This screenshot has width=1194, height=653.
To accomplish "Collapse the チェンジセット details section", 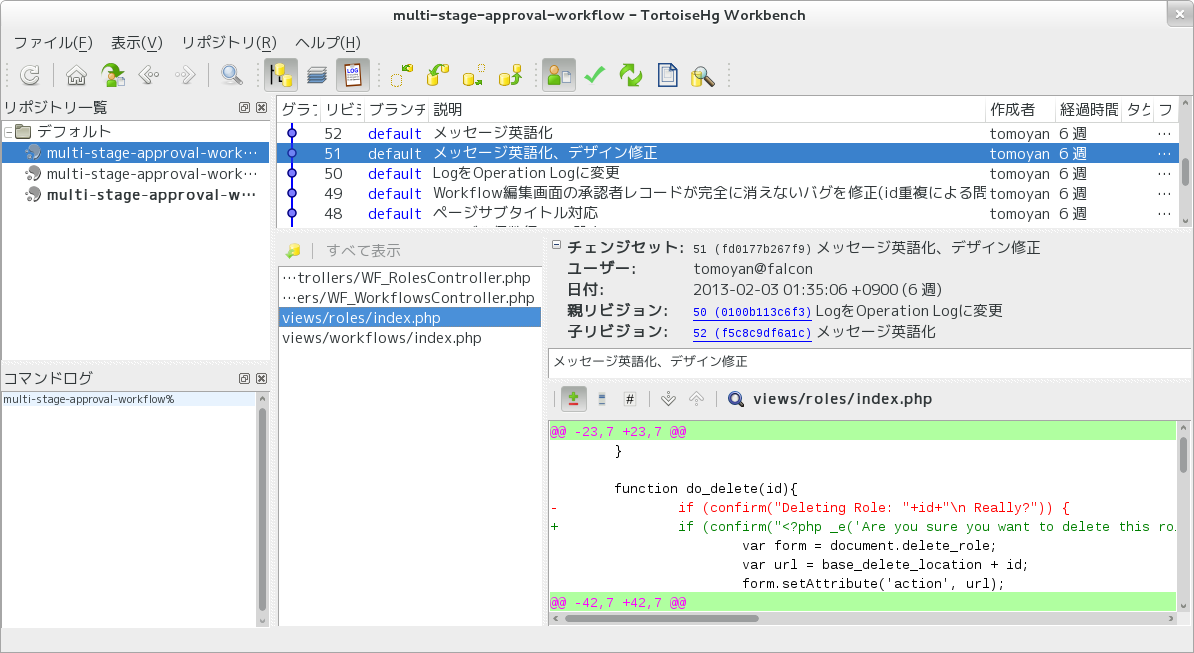I will [557, 245].
